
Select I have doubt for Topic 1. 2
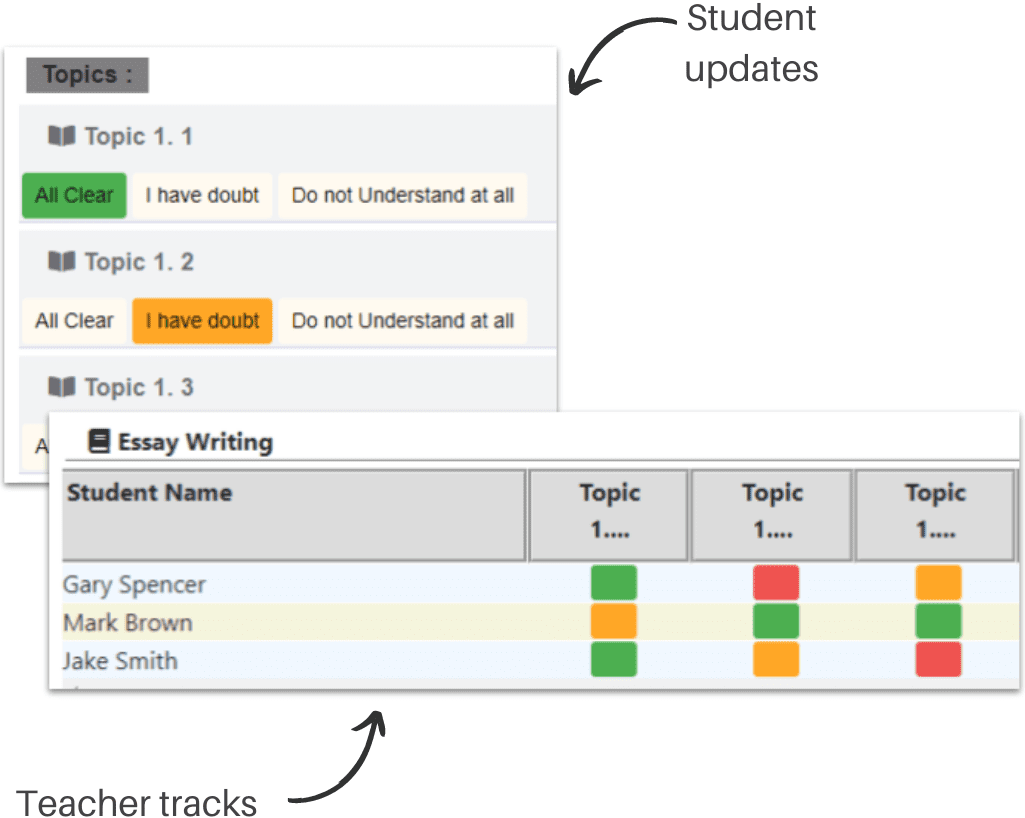[x=202, y=320]
